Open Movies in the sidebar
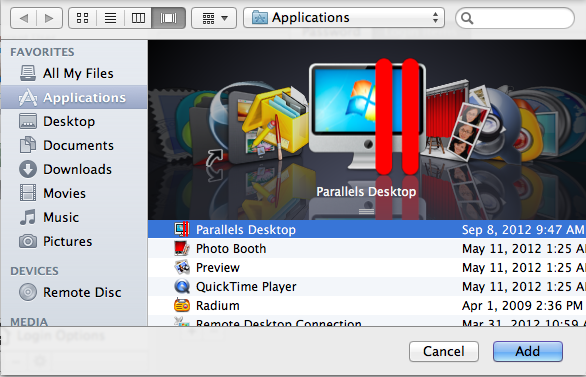This screenshot has width=586, height=377. point(74,193)
